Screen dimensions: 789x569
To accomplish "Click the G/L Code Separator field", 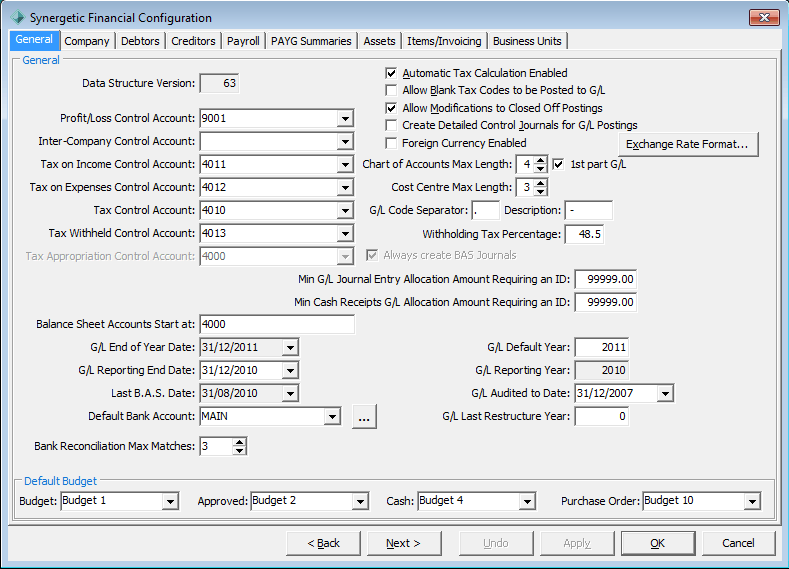I will pyautogui.click(x=486, y=211).
